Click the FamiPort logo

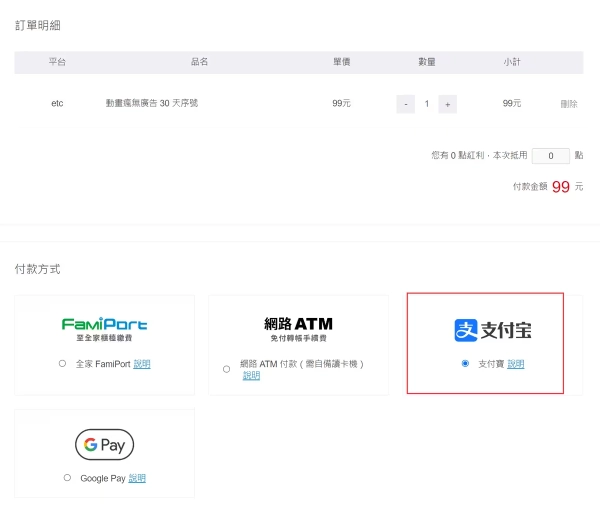pos(104,329)
